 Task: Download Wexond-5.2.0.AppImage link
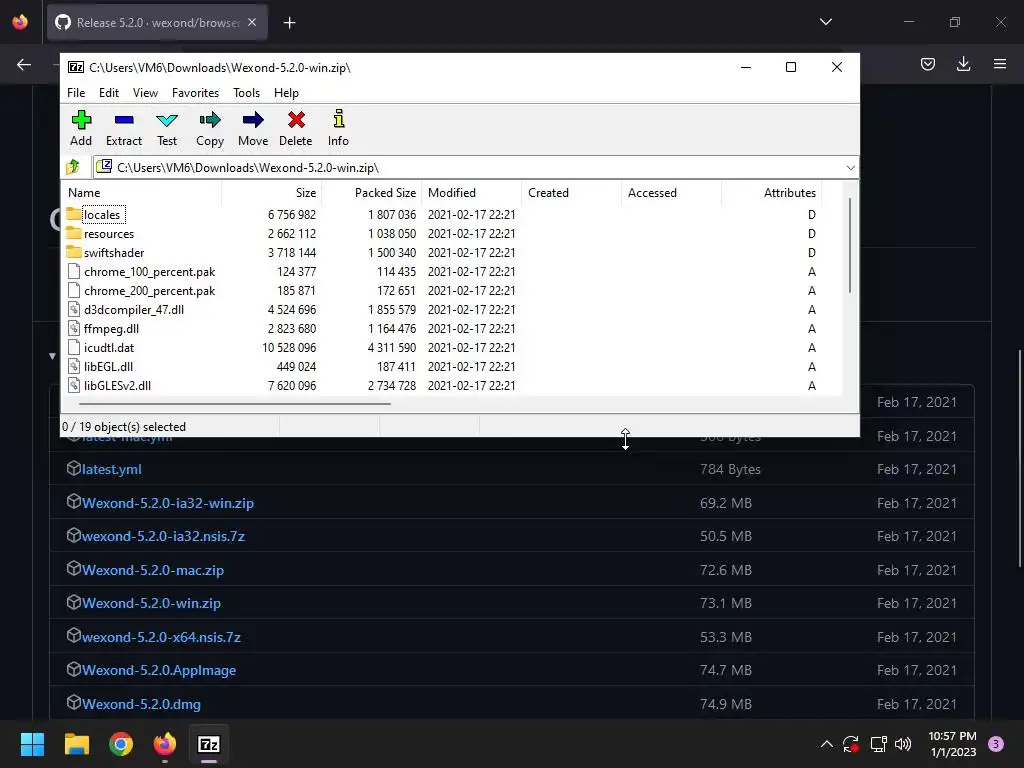159,670
